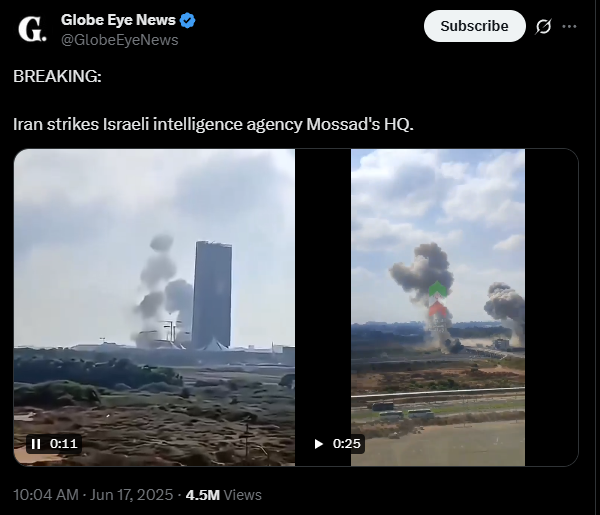
Task: Click the @GlobeEyeNews handle
Action: pos(119,40)
